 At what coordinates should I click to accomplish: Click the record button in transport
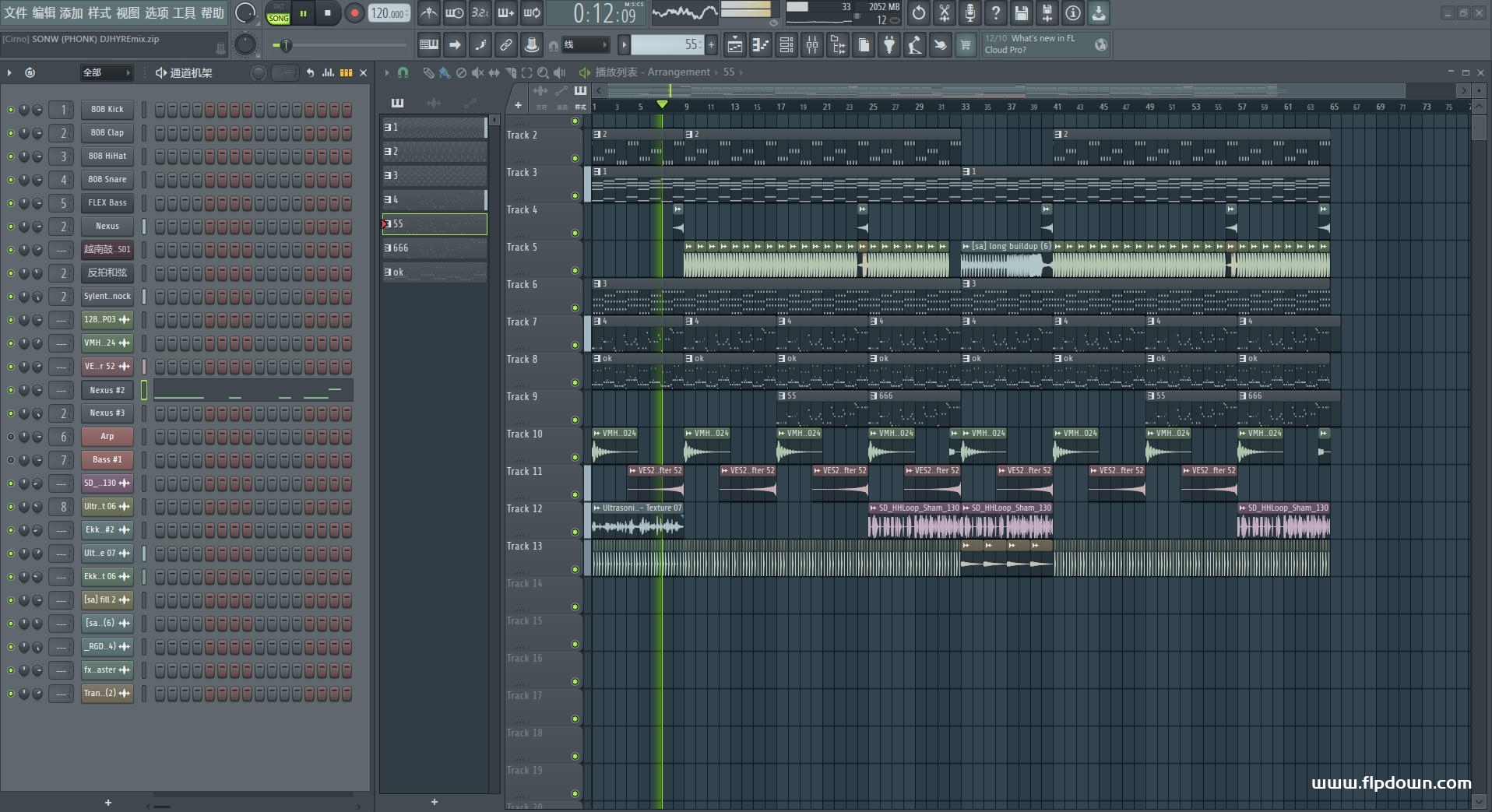coord(354,13)
